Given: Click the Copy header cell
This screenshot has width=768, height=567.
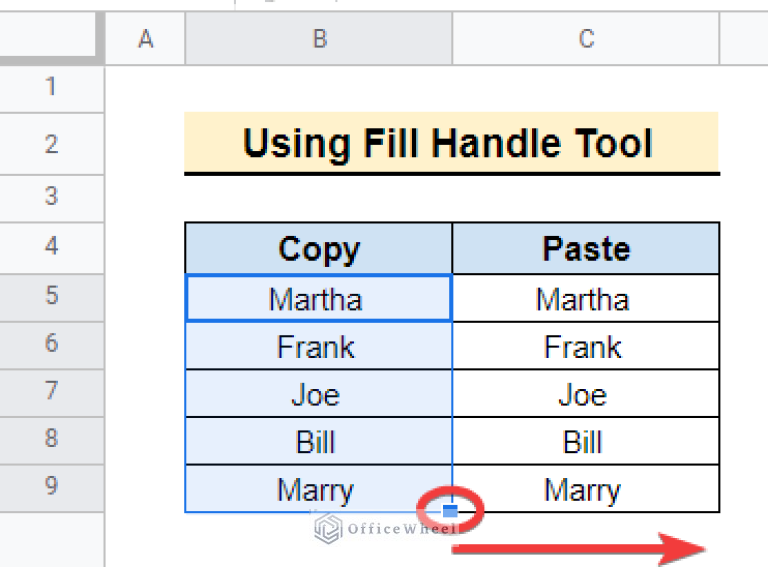Looking at the screenshot, I should [x=319, y=249].
